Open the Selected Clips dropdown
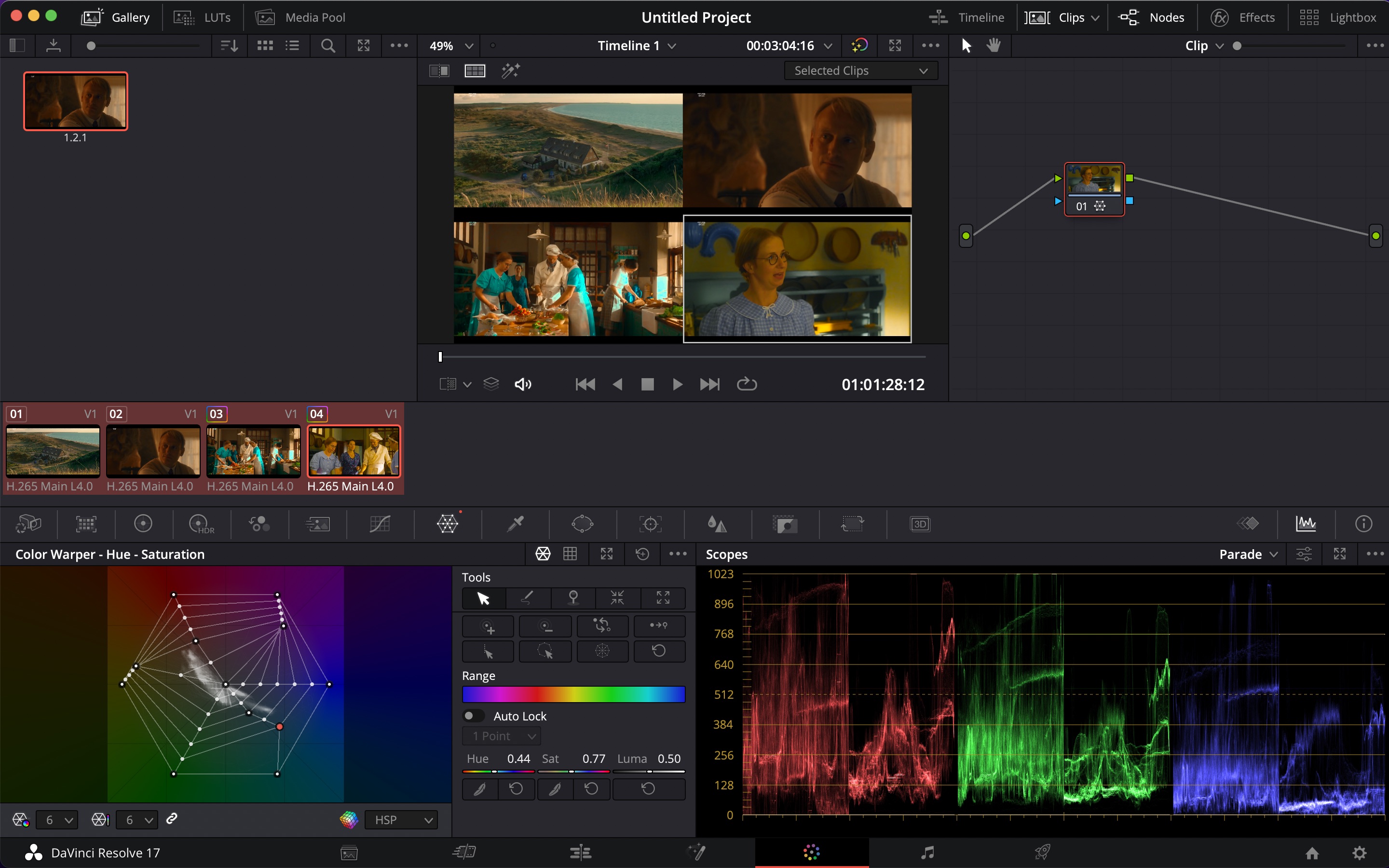Screen dimensions: 1389x868 coord(861,70)
